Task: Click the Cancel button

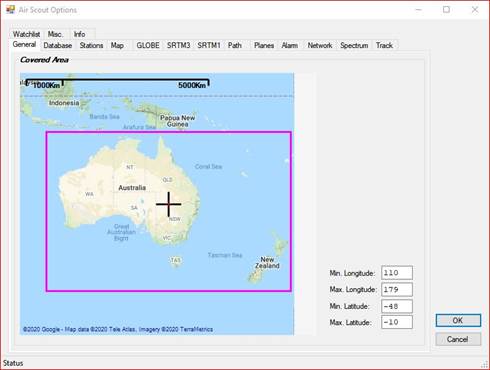Action: (x=458, y=339)
